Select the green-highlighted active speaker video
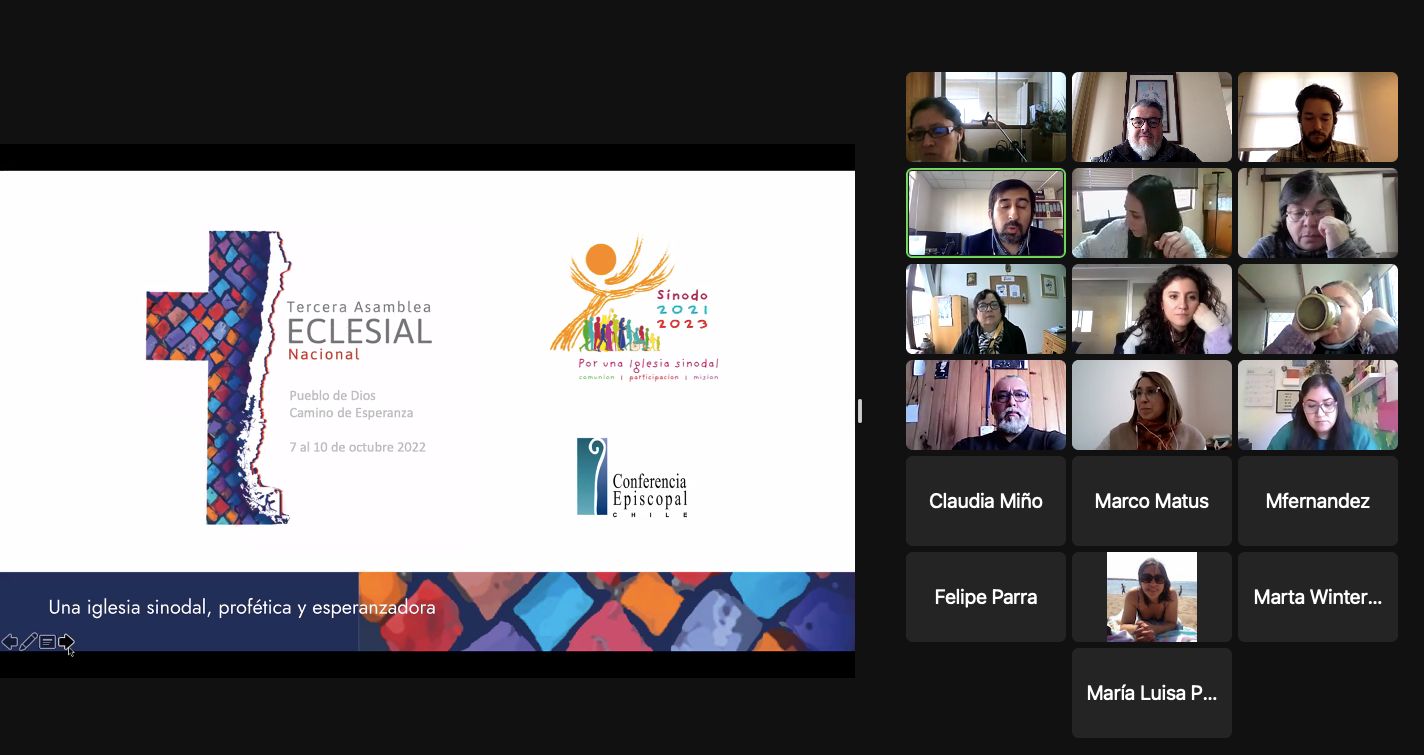 click(985, 213)
